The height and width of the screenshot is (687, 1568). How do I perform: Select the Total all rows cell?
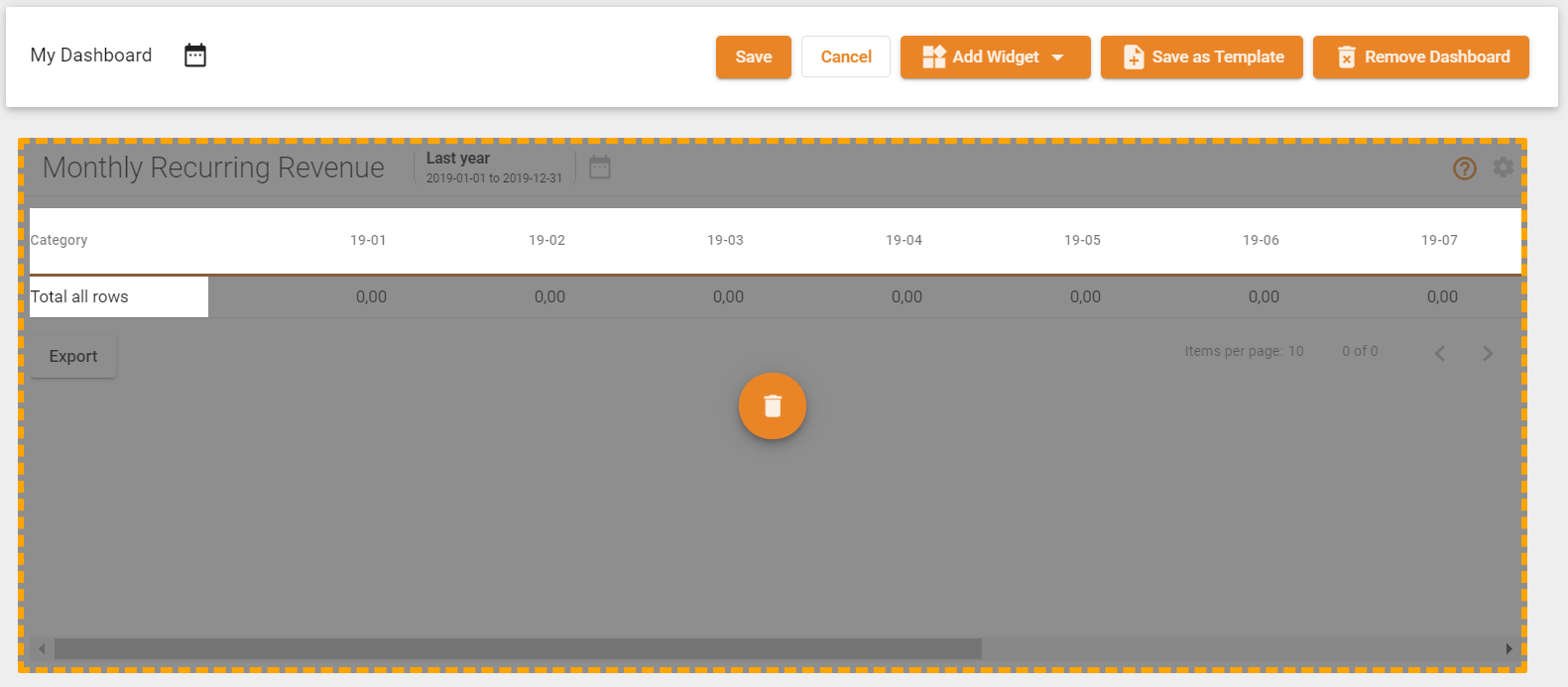pyautogui.click(x=119, y=296)
